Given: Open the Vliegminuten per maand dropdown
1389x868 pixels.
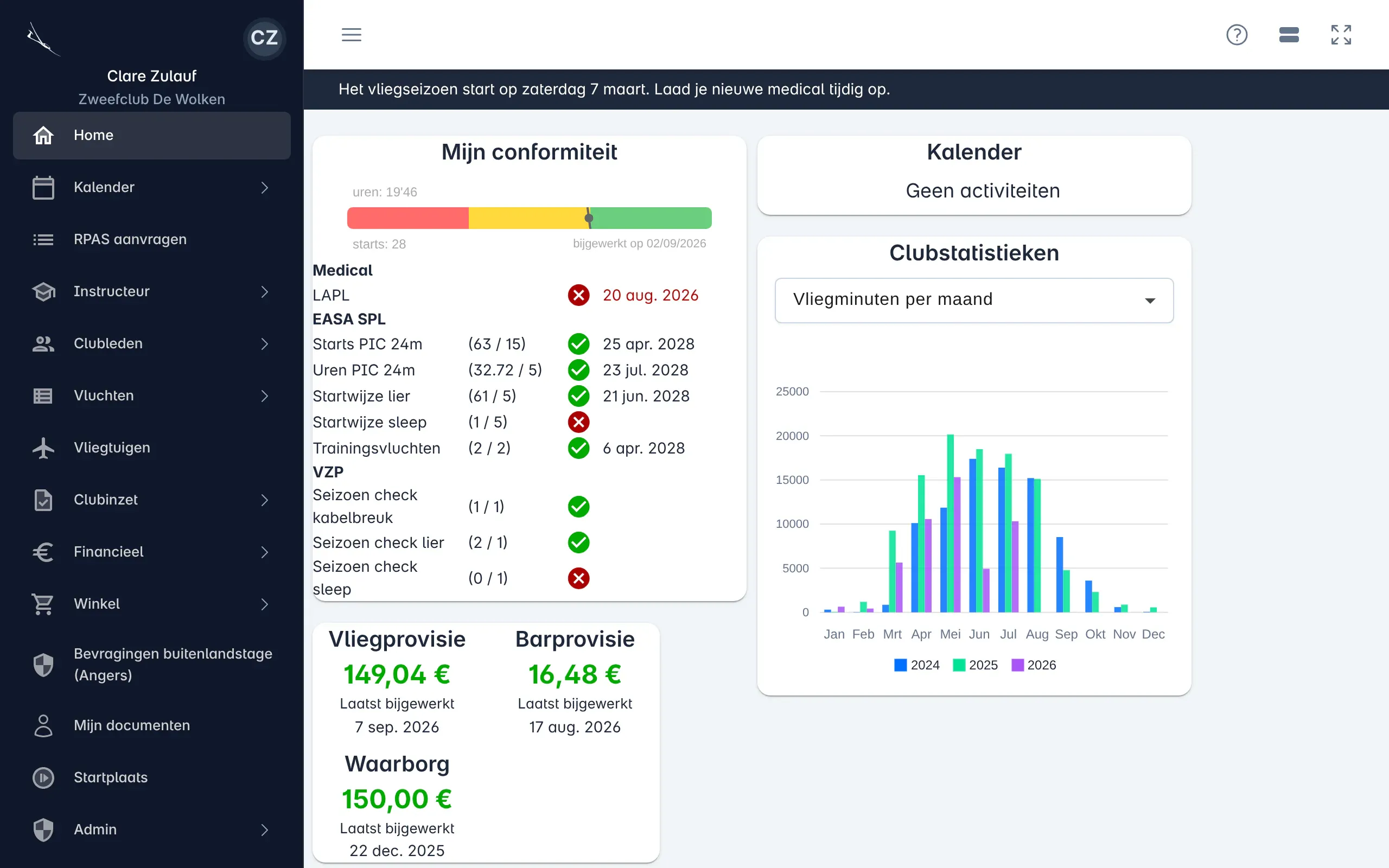Looking at the screenshot, I should pyautogui.click(x=974, y=300).
